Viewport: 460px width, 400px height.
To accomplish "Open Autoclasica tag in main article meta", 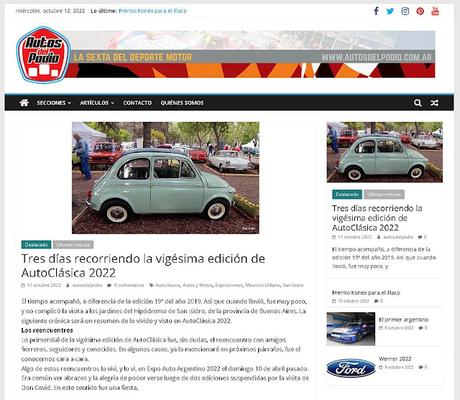I will (168, 285).
